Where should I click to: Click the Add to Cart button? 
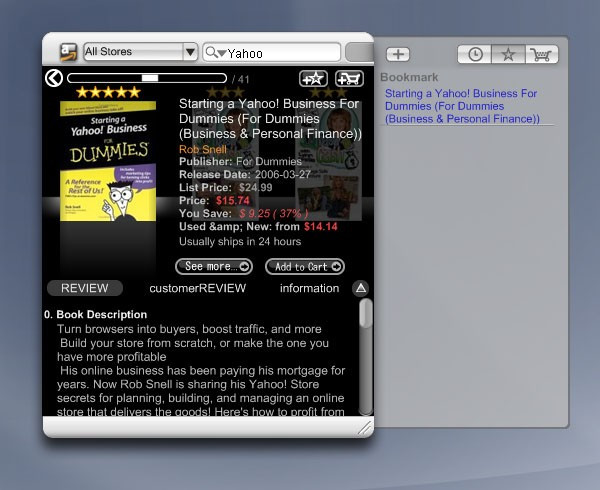coord(305,266)
